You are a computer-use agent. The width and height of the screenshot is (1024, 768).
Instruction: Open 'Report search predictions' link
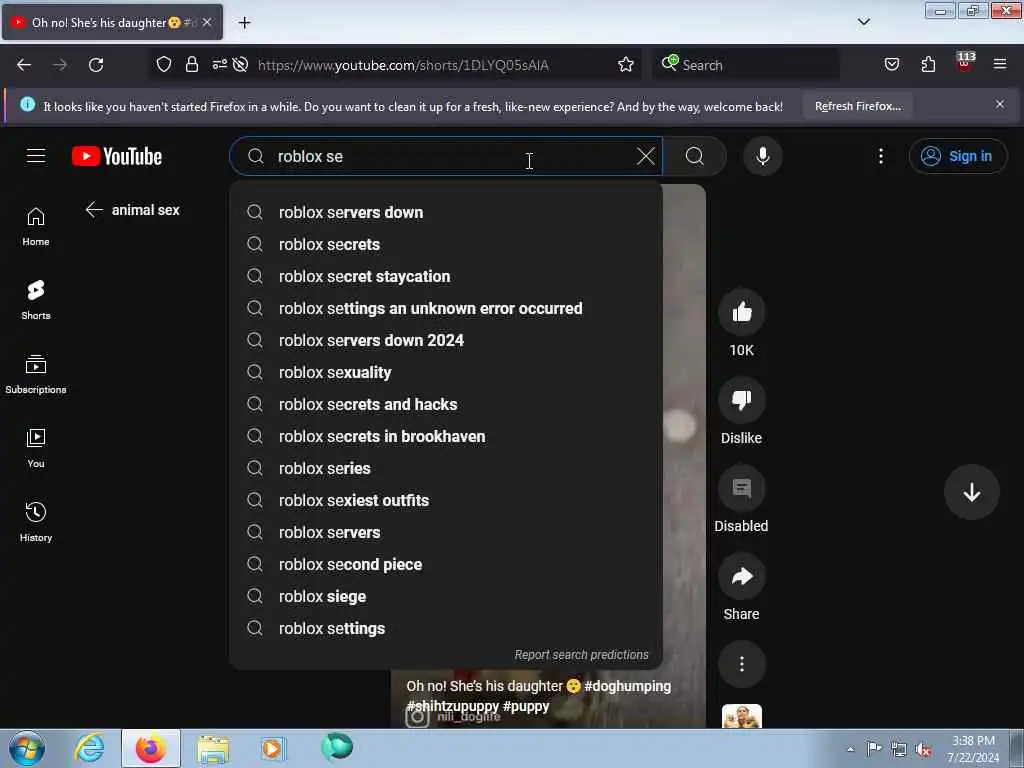point(581,654)
